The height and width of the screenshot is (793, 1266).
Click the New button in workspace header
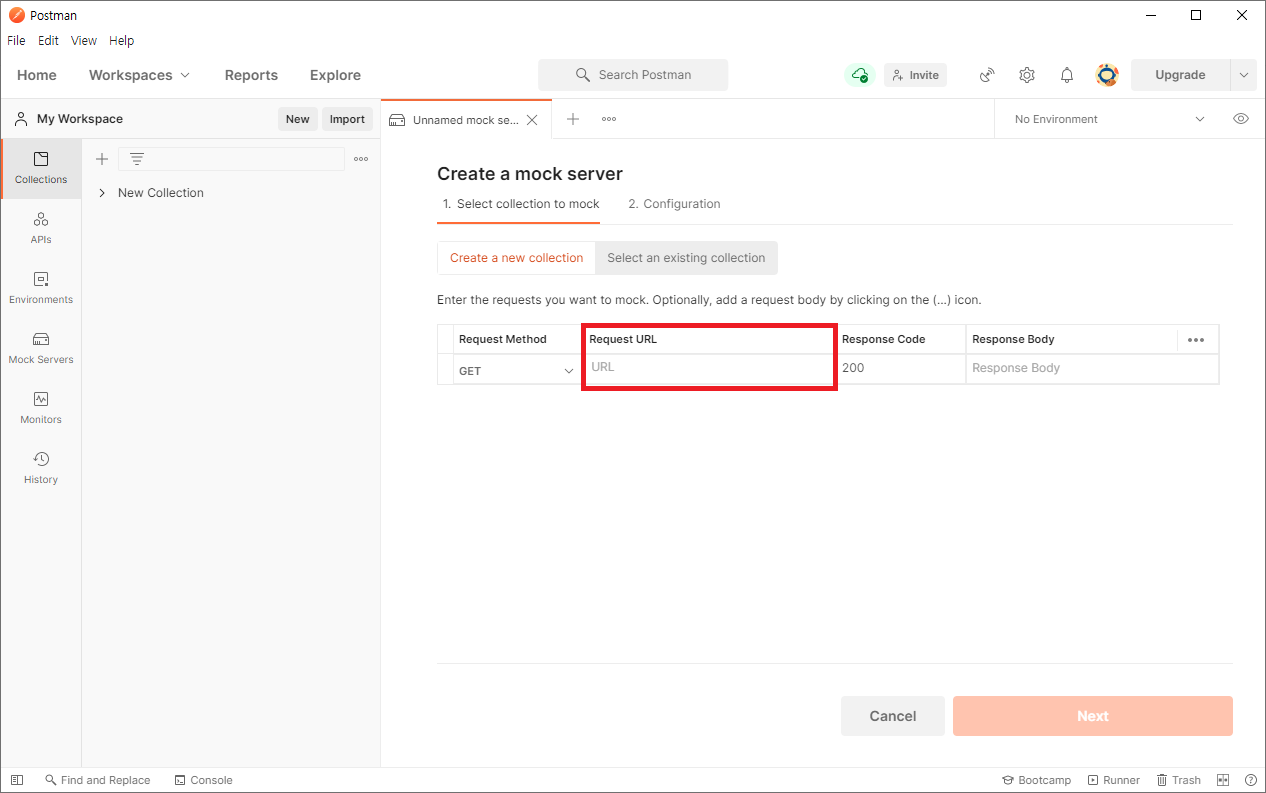click(298, 119)
